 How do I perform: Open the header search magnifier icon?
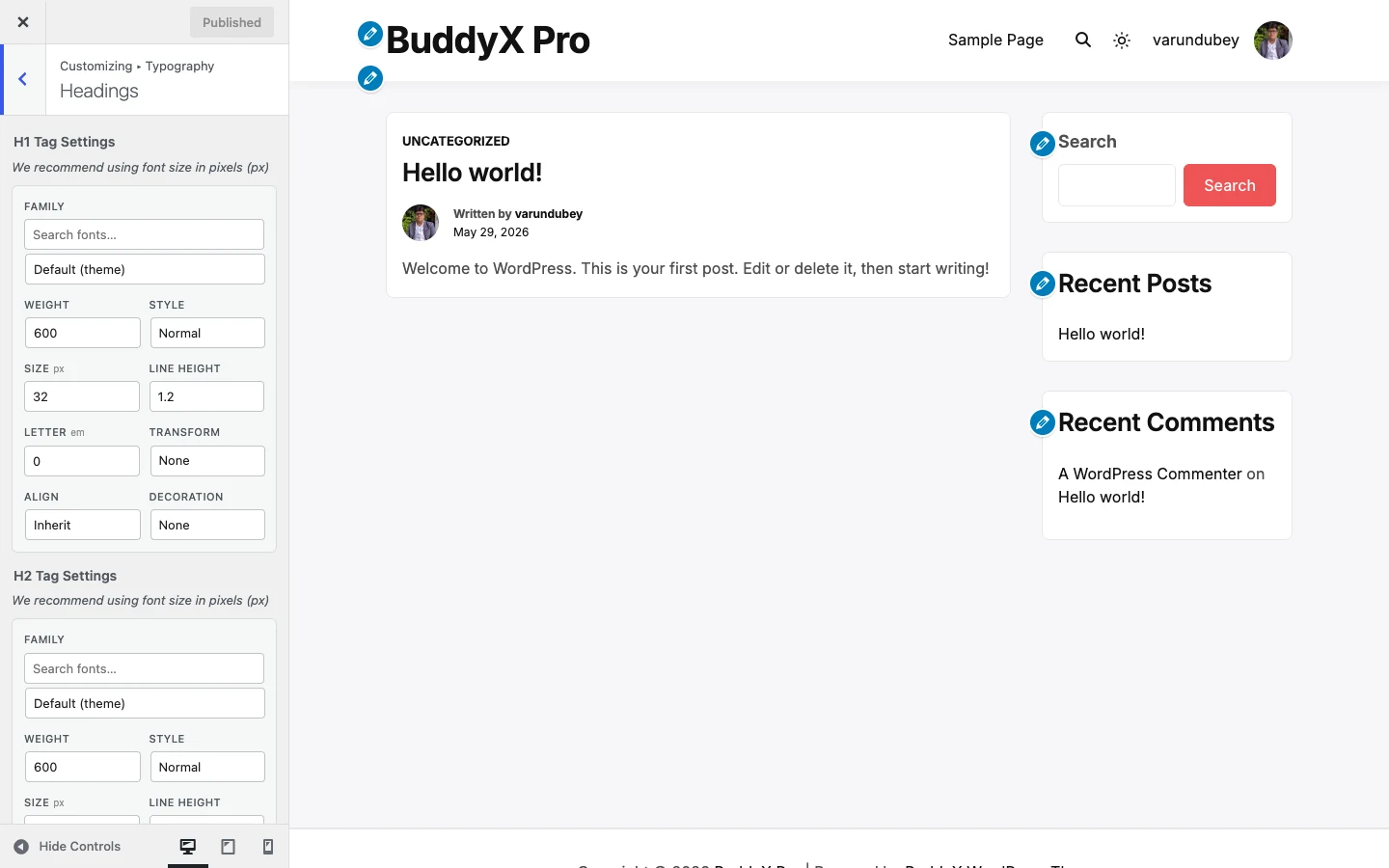tap(1083, 40)
